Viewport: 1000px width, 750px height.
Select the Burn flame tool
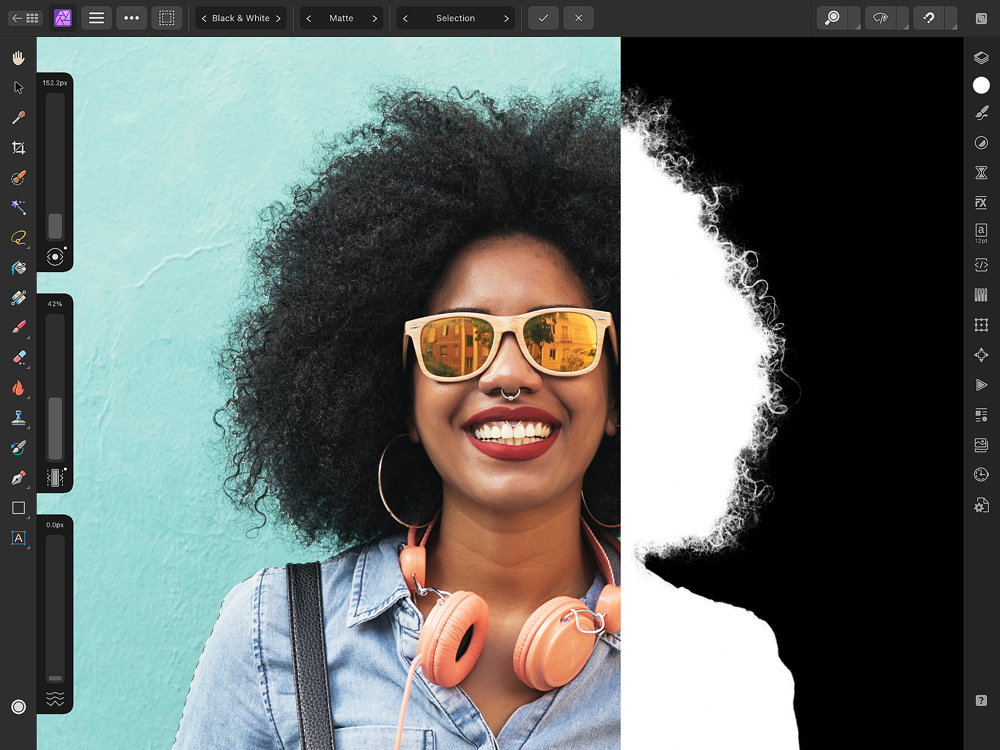pyautogui.click(x=18, y=388)
